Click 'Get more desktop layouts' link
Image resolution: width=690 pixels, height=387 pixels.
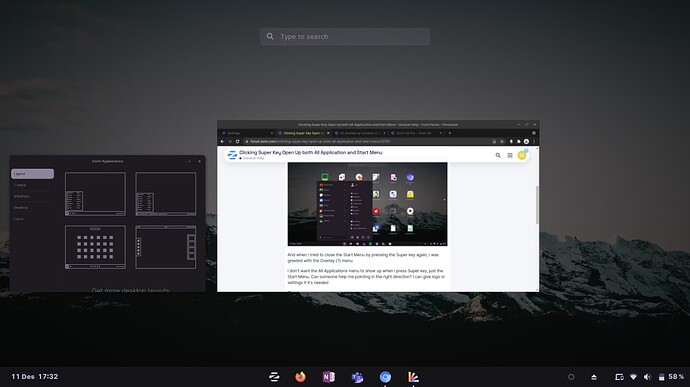click(x=130, y=290)
